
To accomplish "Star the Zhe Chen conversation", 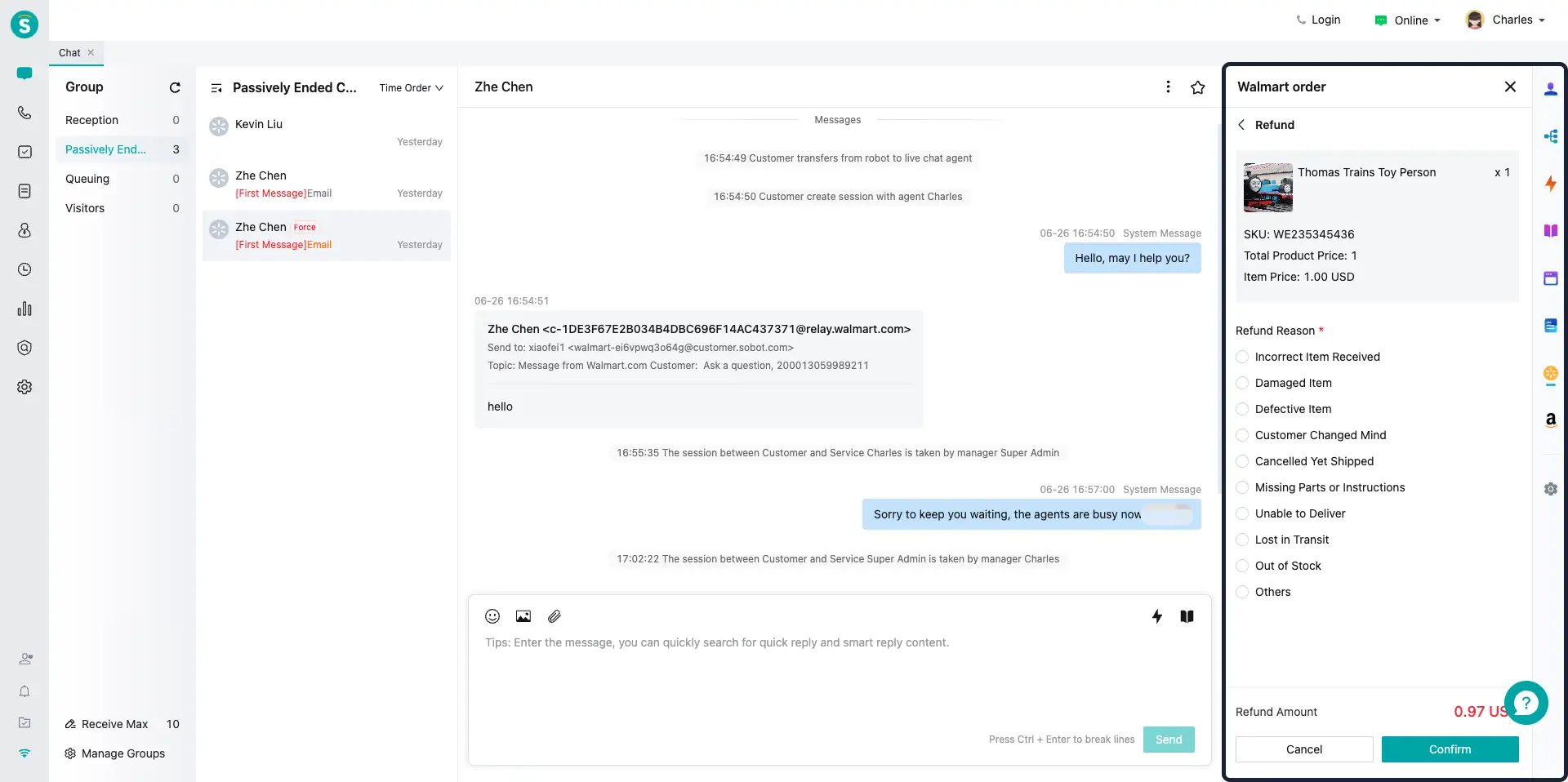I will coord(1198,87).
